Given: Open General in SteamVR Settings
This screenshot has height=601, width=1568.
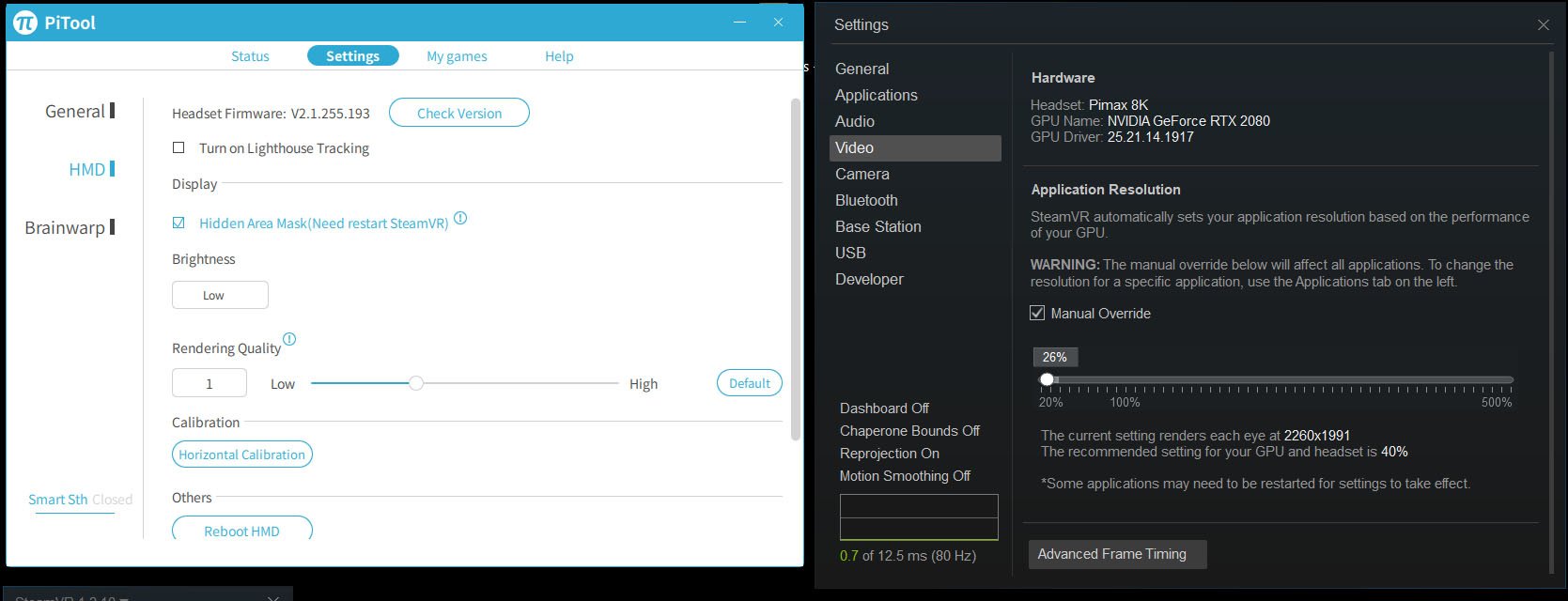Looking at the screenshot, I should (x=862, y=69).
